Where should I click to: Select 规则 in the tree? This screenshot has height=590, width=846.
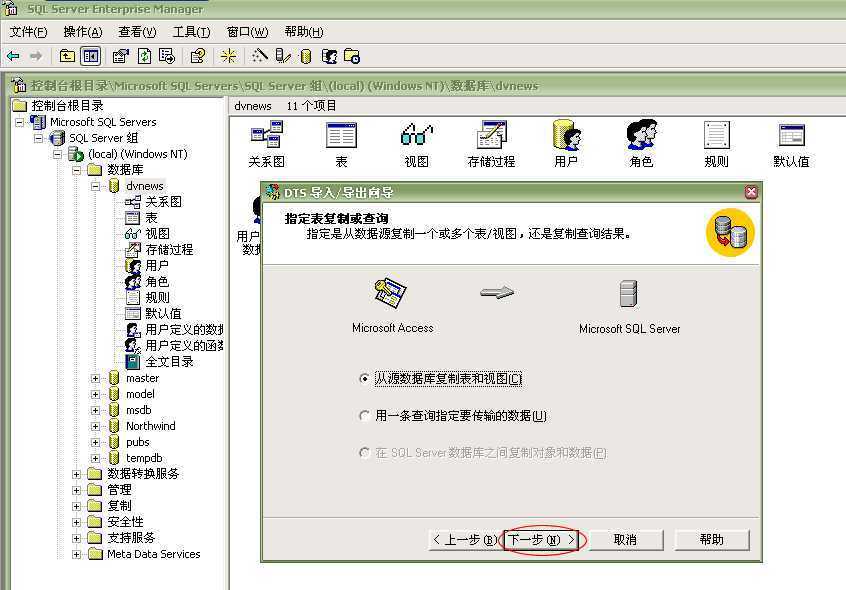pos(157,298)
